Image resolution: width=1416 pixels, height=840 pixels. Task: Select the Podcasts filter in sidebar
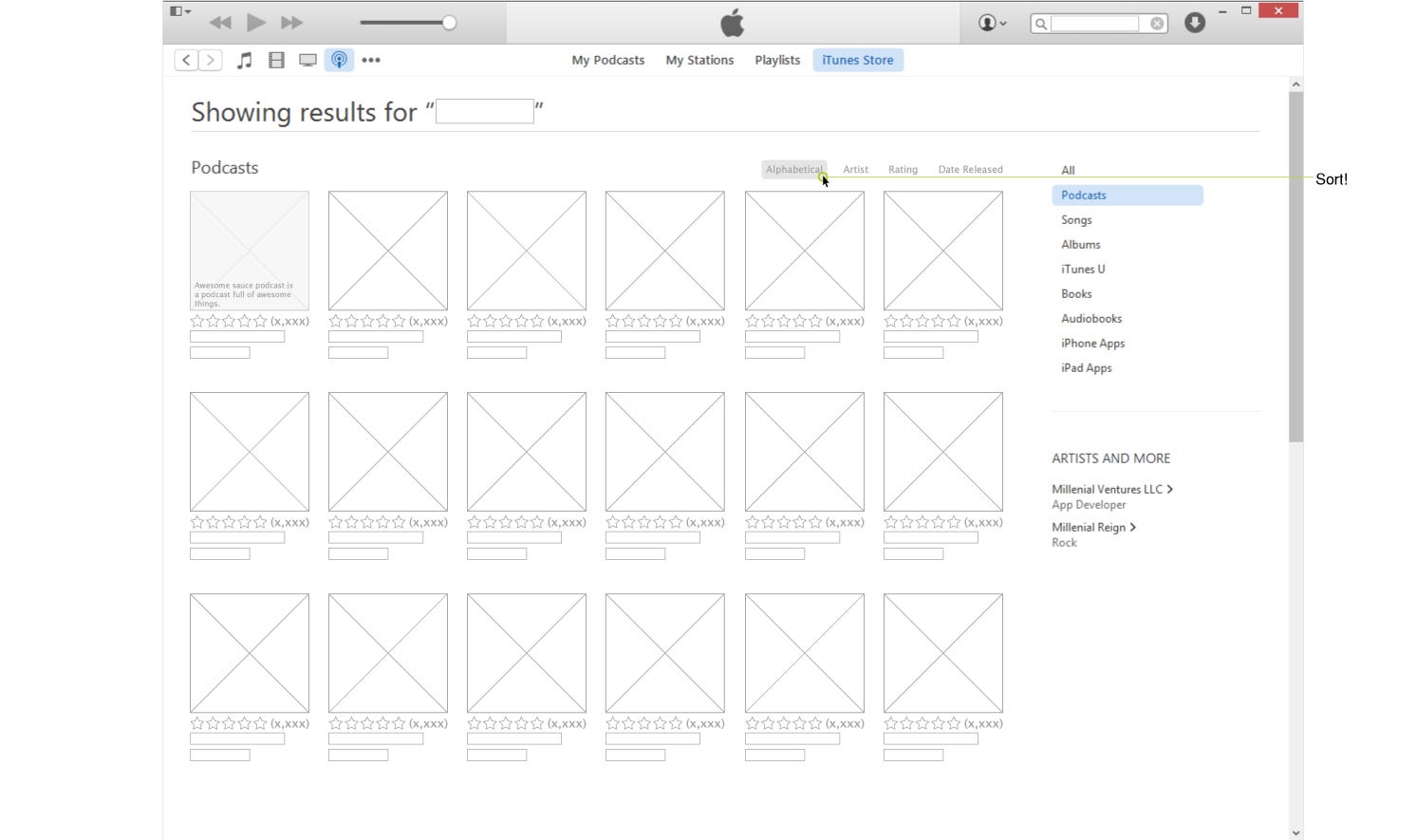1127,195
